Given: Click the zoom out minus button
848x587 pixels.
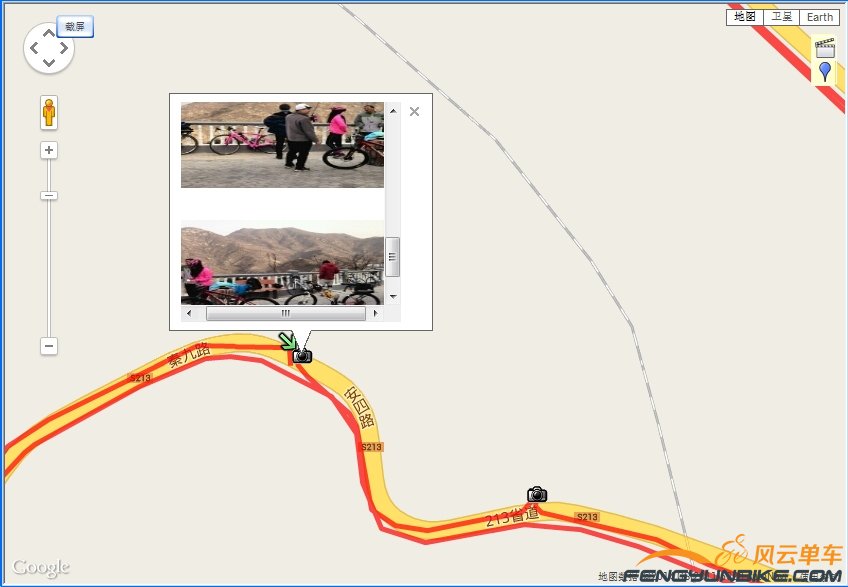Looking at the screenshot, I should 49,346.
